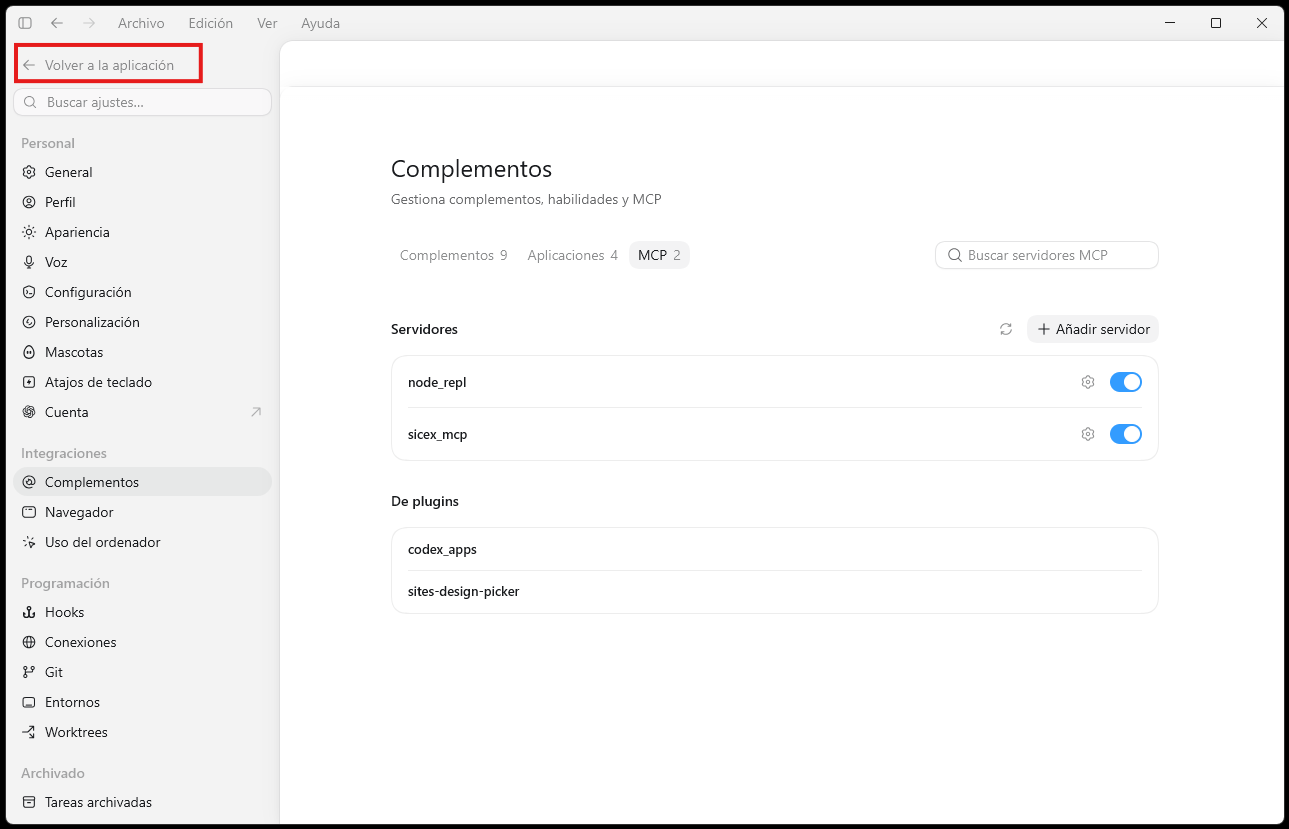Open the Voz settings label
Image resolution: width=1289 pixels, height=829 pixels.
tap(56, 262)
